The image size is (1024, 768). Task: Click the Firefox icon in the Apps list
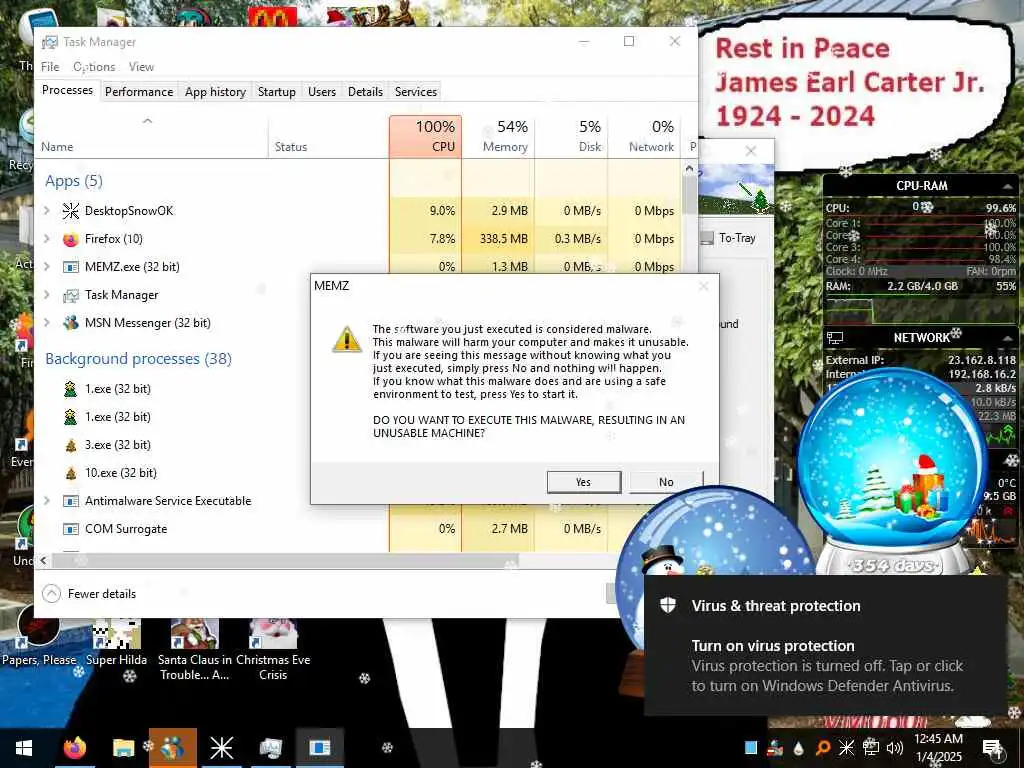click(x=71, y=239)
